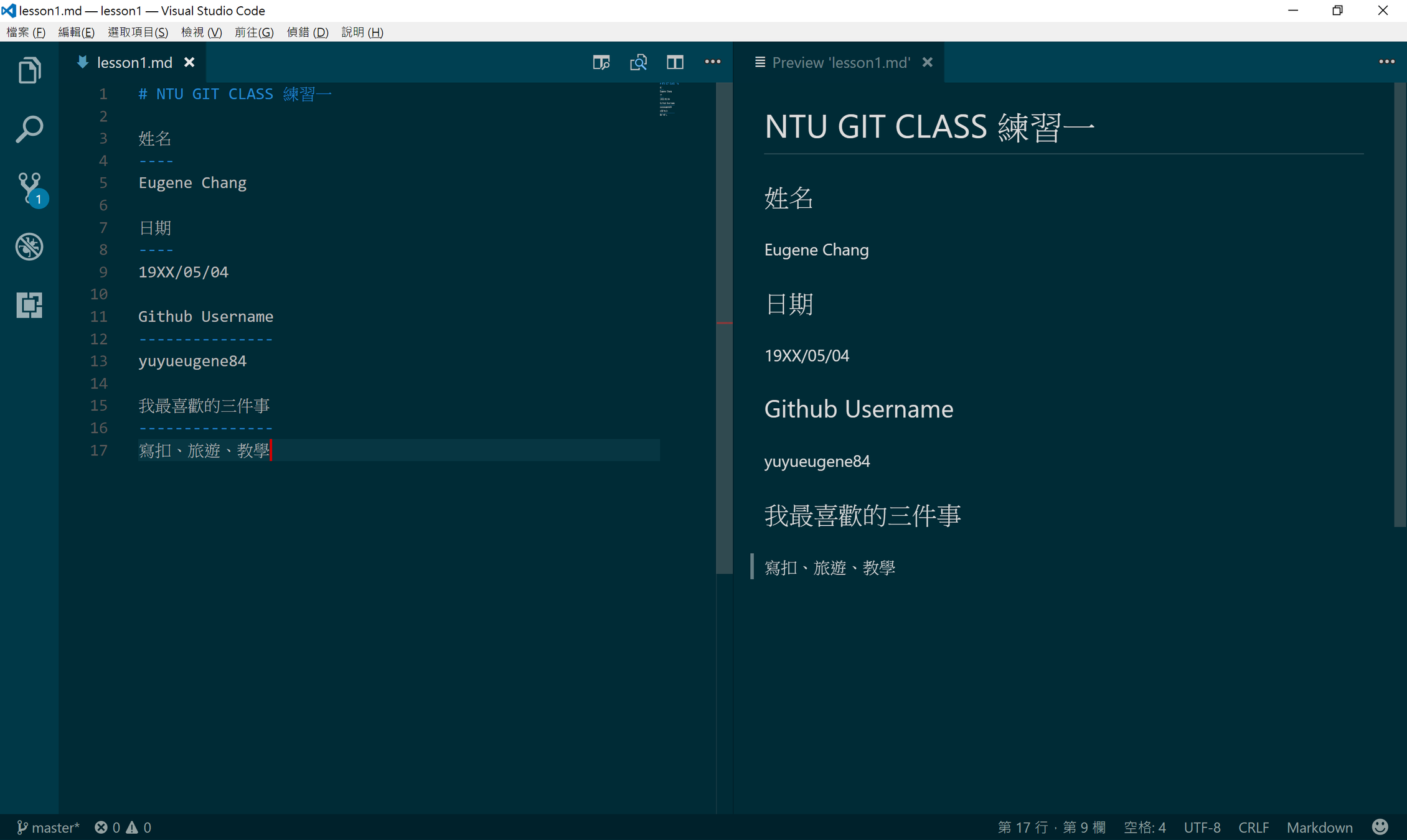Click master branch in status bar
The image size is (1407, 840).
point(49,828)
